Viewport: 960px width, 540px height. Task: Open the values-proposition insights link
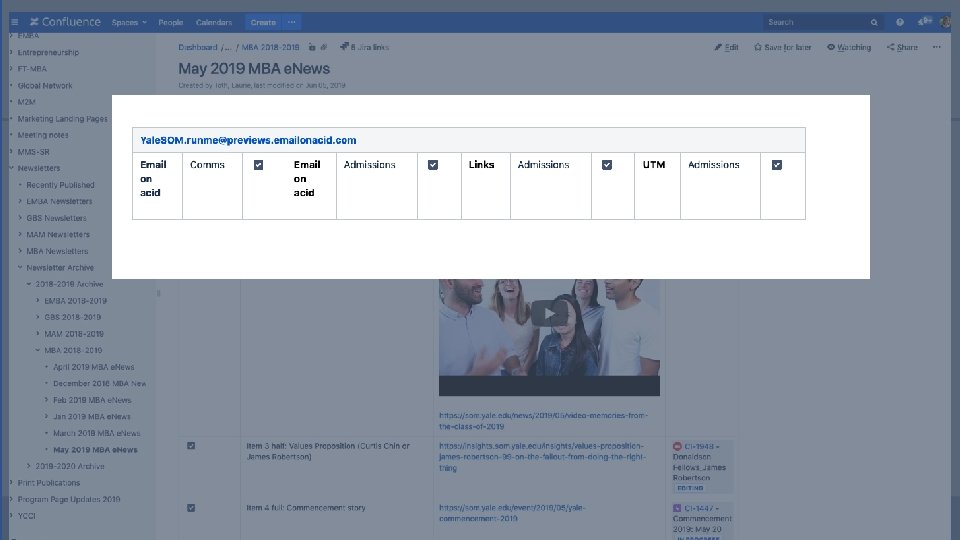click(541, 457)
